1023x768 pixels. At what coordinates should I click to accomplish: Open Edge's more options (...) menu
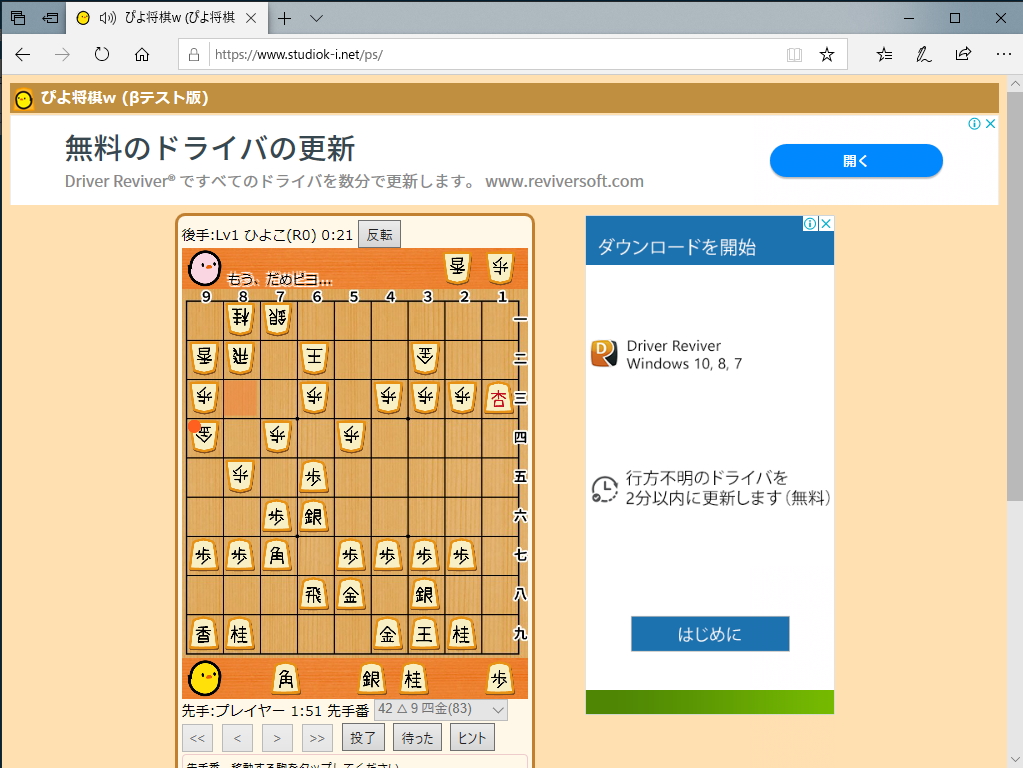[1003, 54]
